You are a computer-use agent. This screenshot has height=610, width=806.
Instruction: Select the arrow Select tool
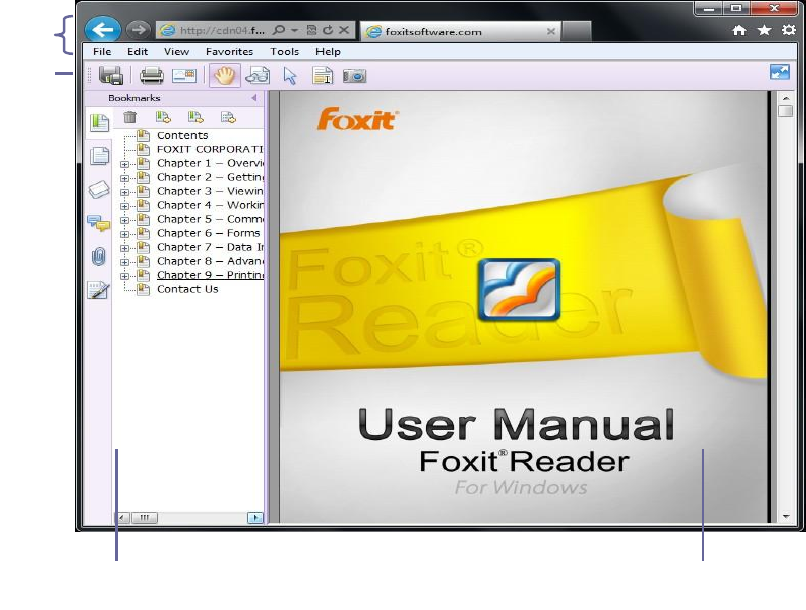click(x=290, y=76)
